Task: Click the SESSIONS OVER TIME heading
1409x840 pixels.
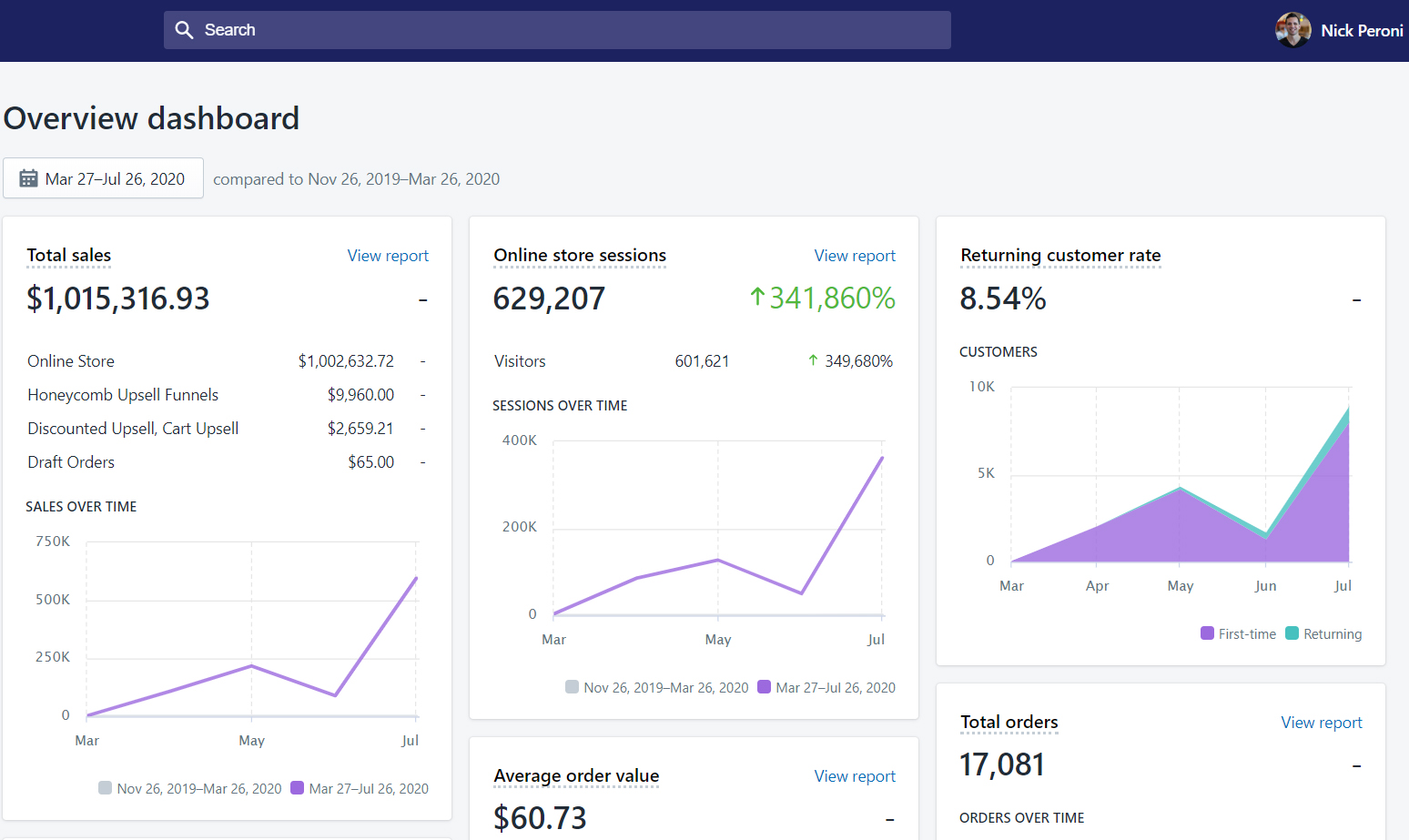Action: pos(560,406)
